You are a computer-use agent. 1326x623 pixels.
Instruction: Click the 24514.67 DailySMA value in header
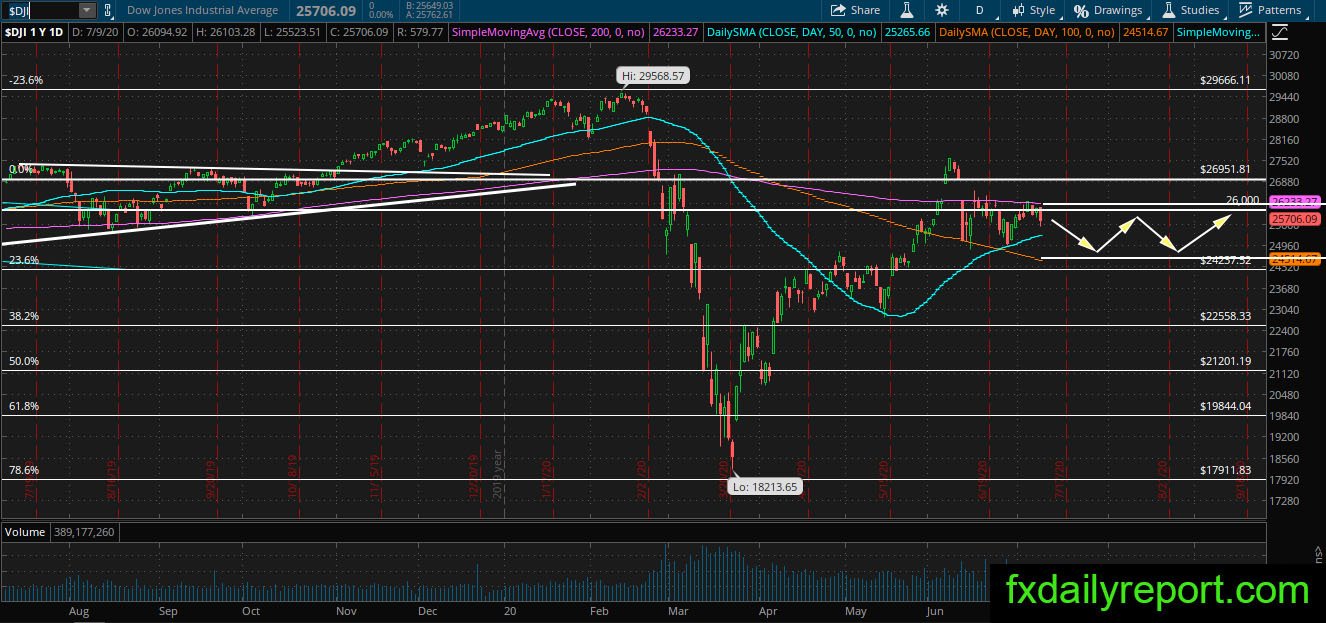pos(1144,33)
